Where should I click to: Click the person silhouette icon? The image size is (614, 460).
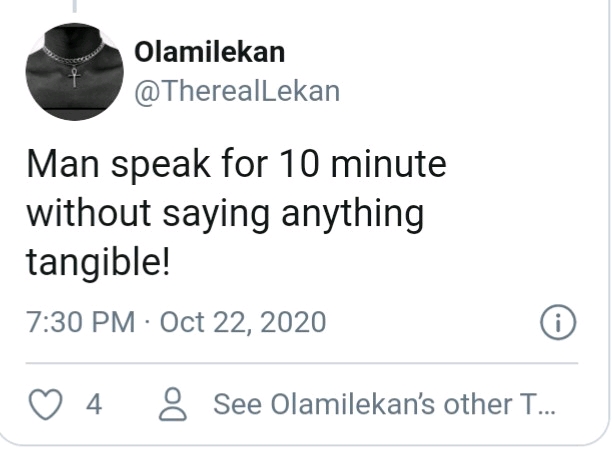point(175,405)
